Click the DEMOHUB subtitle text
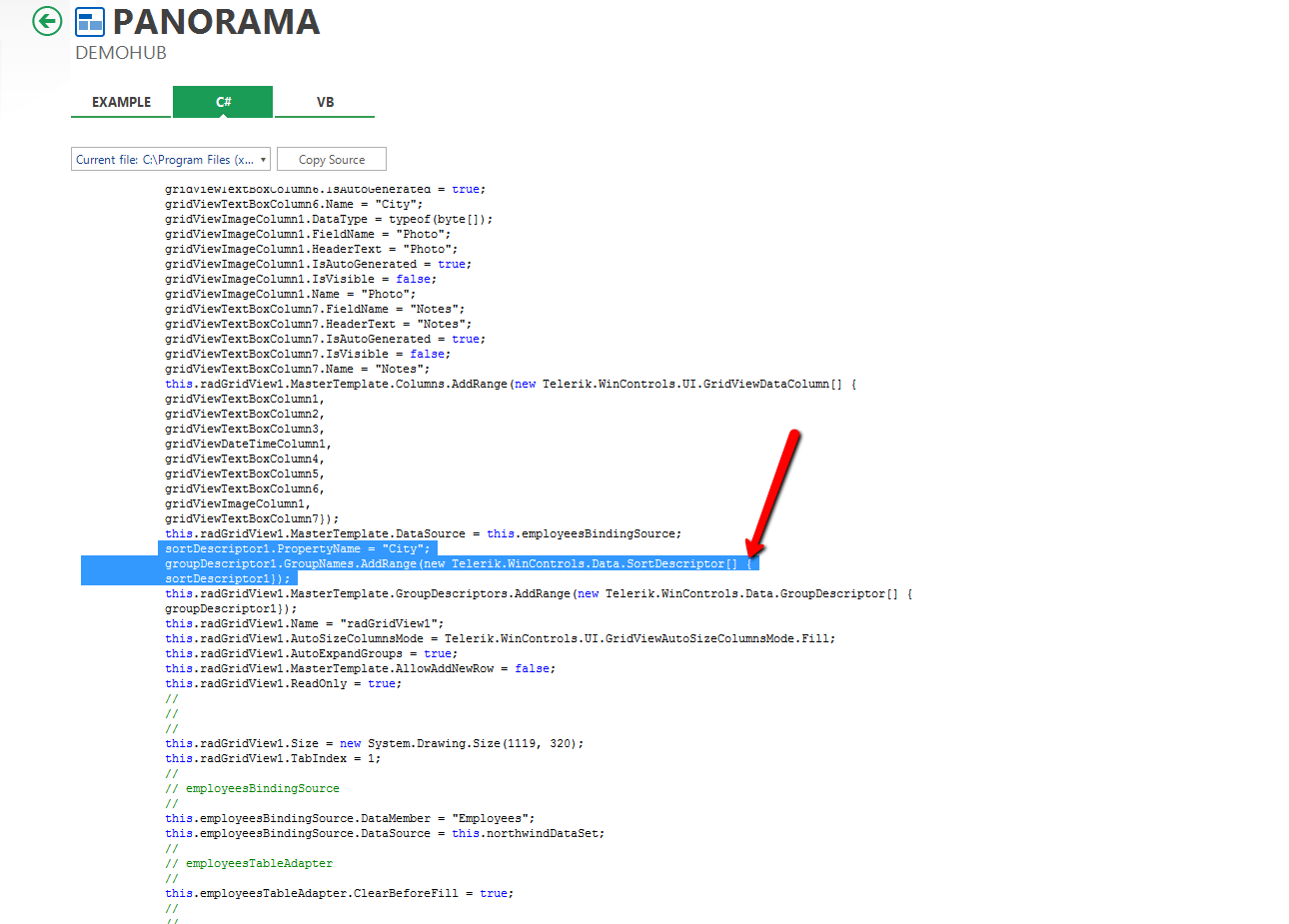This screenshot has height=924, width=1289. [x=121, y=53]
